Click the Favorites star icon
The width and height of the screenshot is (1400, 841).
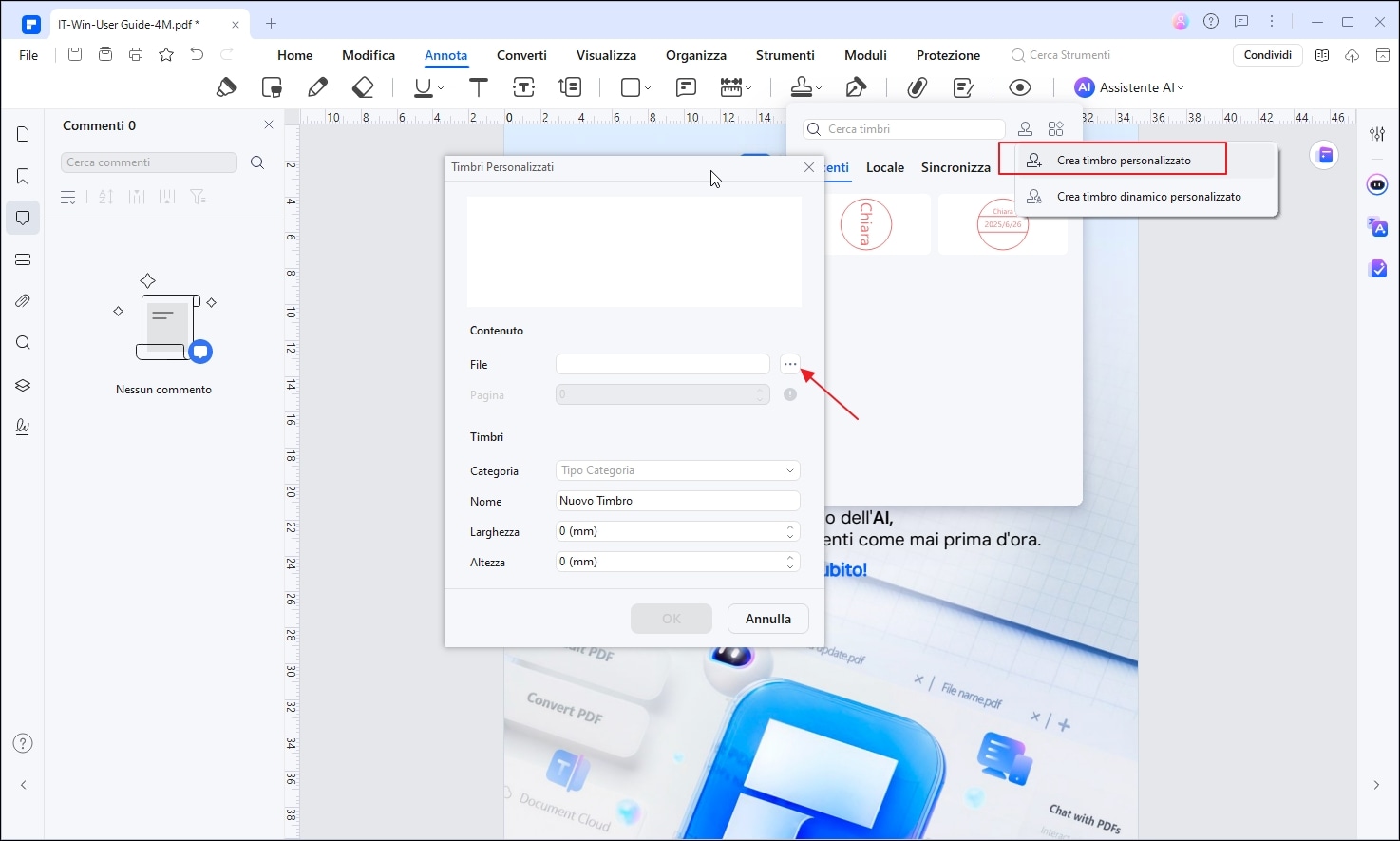(x=166, y=54)
